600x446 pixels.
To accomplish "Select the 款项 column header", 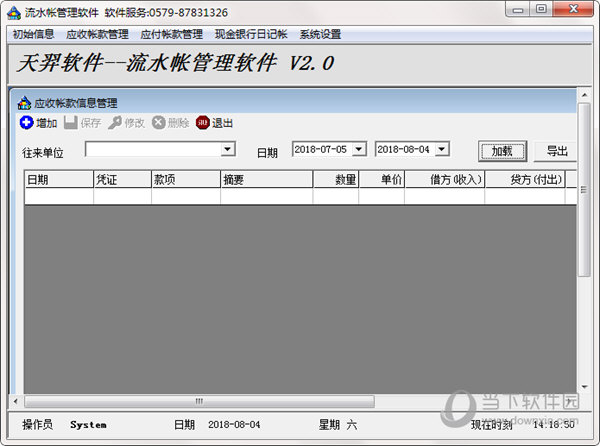I will [186, 179].
